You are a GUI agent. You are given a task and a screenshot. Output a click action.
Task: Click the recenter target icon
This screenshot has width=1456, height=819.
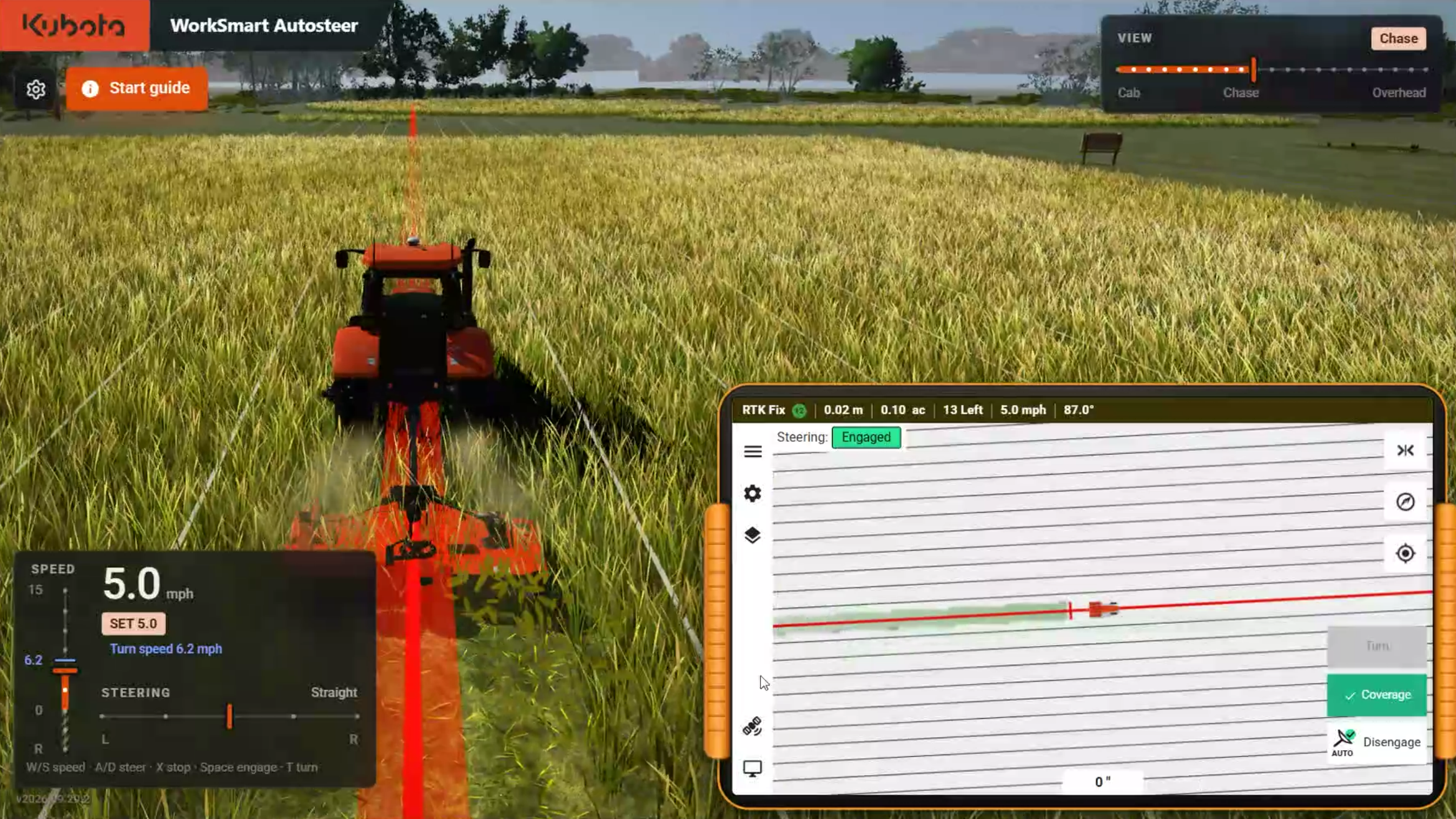[x=1405, y=553]
